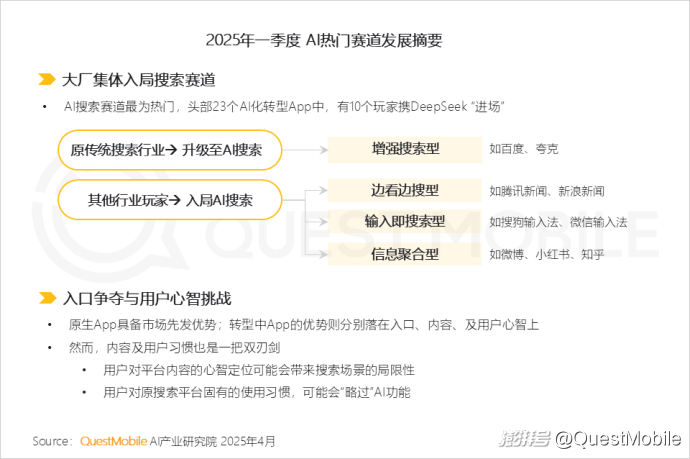Click the "输入即搜索型" box

click(x=405, y=221)
